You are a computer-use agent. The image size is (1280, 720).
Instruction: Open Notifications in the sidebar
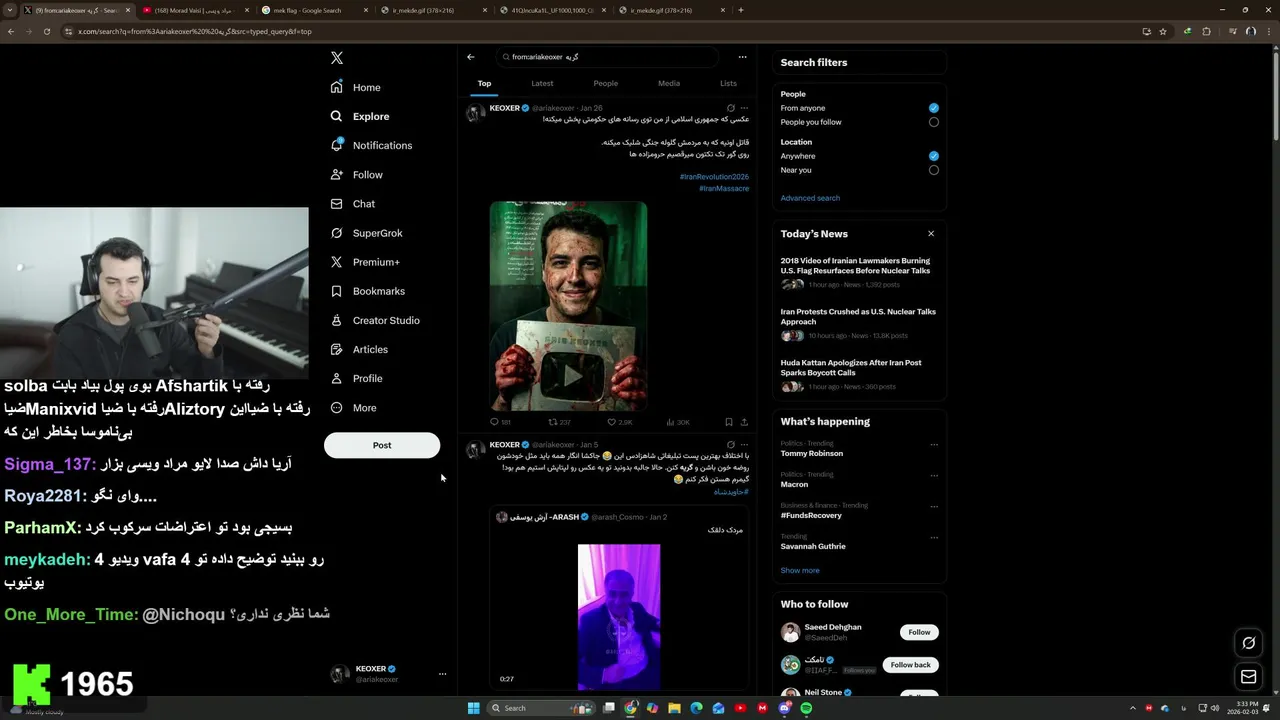click(370, 145)
